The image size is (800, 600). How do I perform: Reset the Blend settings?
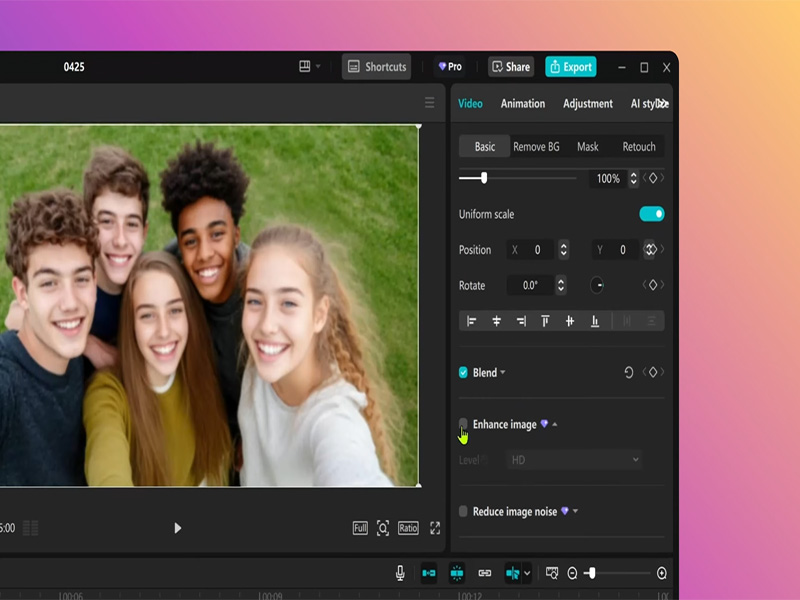point(629,372)
